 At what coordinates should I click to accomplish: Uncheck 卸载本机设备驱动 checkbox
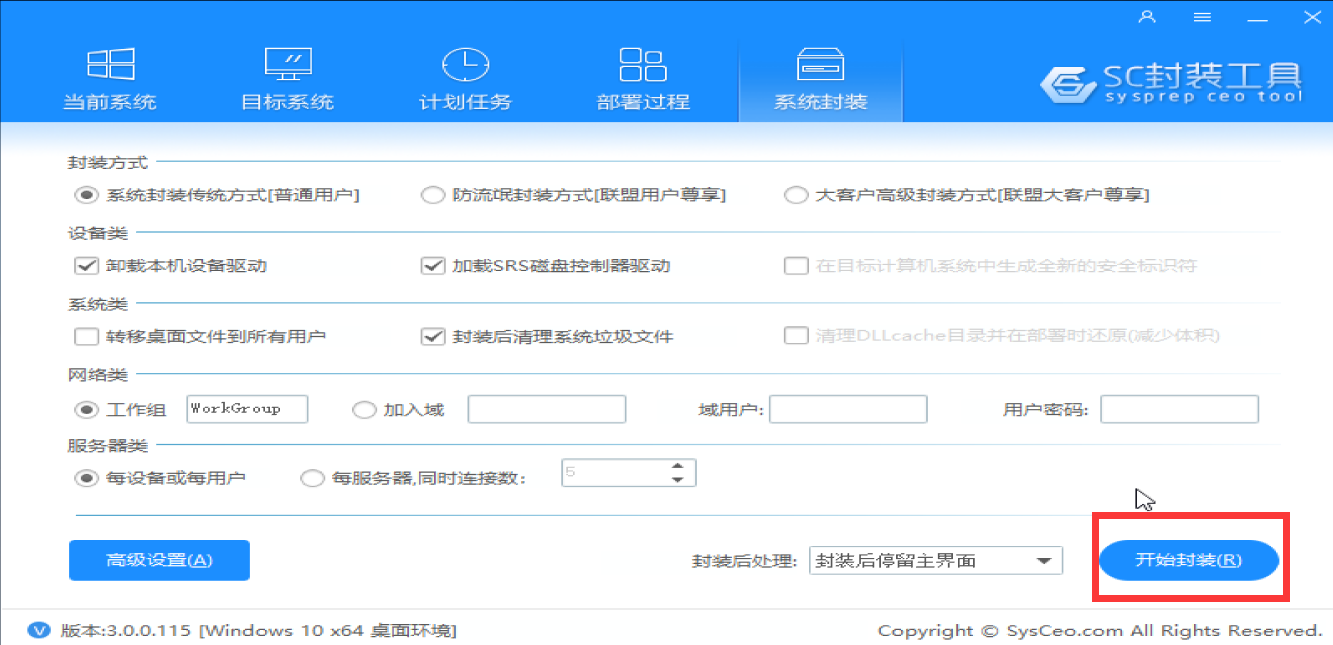click(x=85, y=266)
